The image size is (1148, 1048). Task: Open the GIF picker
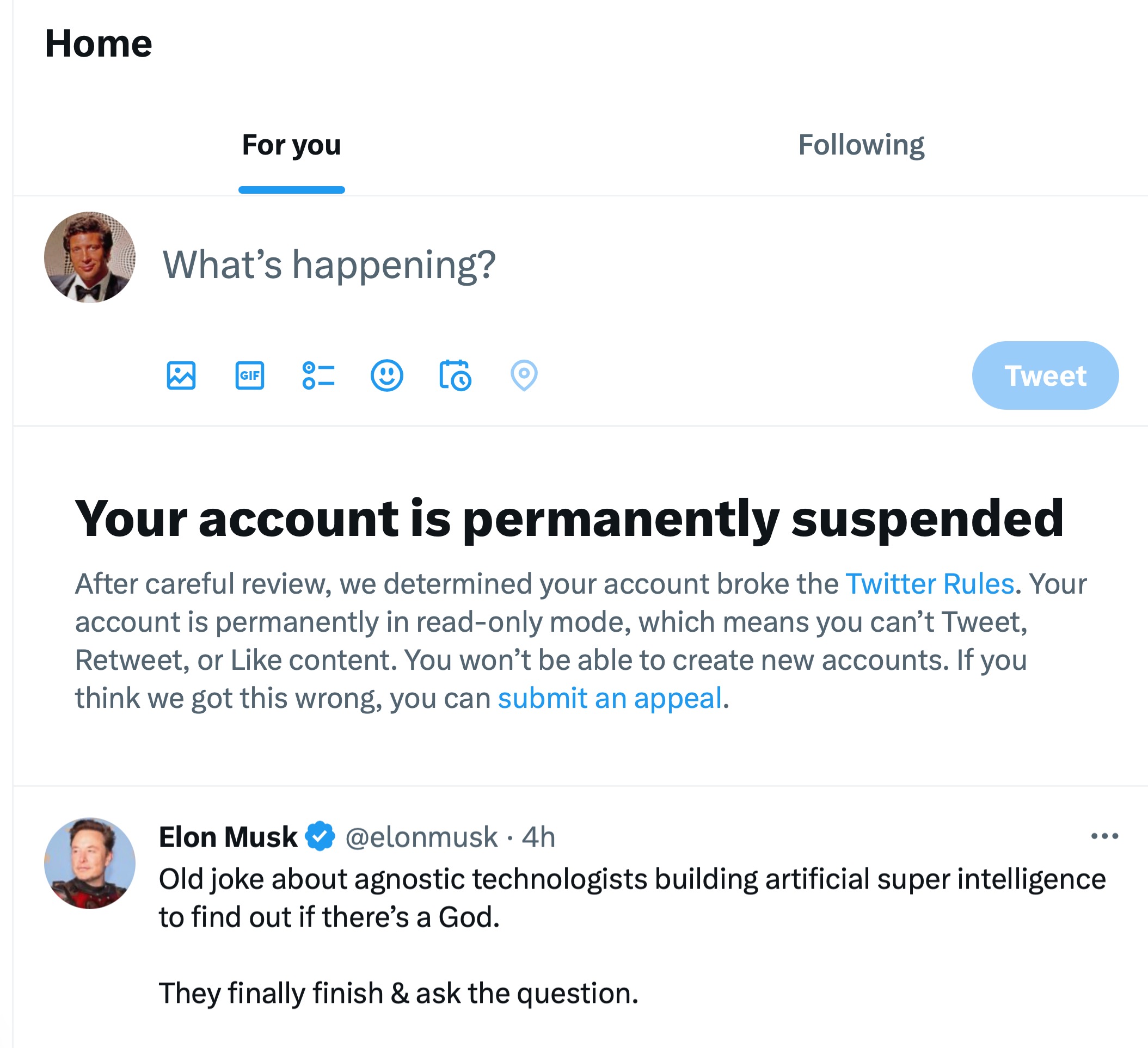249,375
